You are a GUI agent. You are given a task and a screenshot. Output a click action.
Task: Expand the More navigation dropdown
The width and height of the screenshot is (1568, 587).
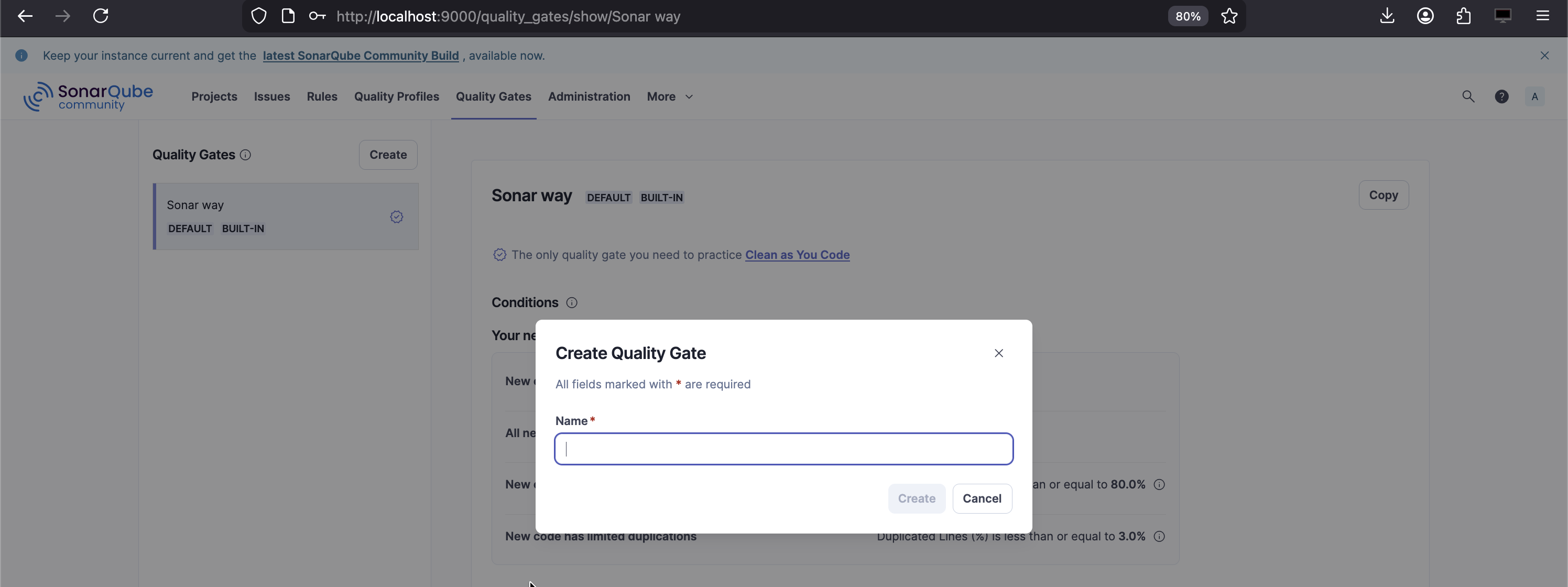pyautogui.click(x=670, y=96)
